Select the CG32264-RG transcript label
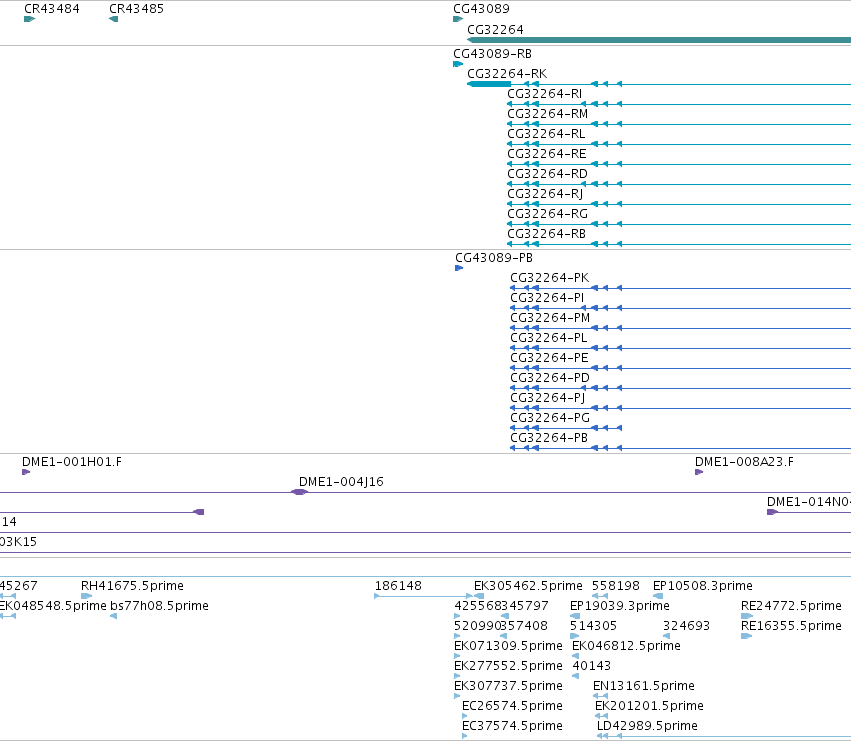 click(547, 214)
